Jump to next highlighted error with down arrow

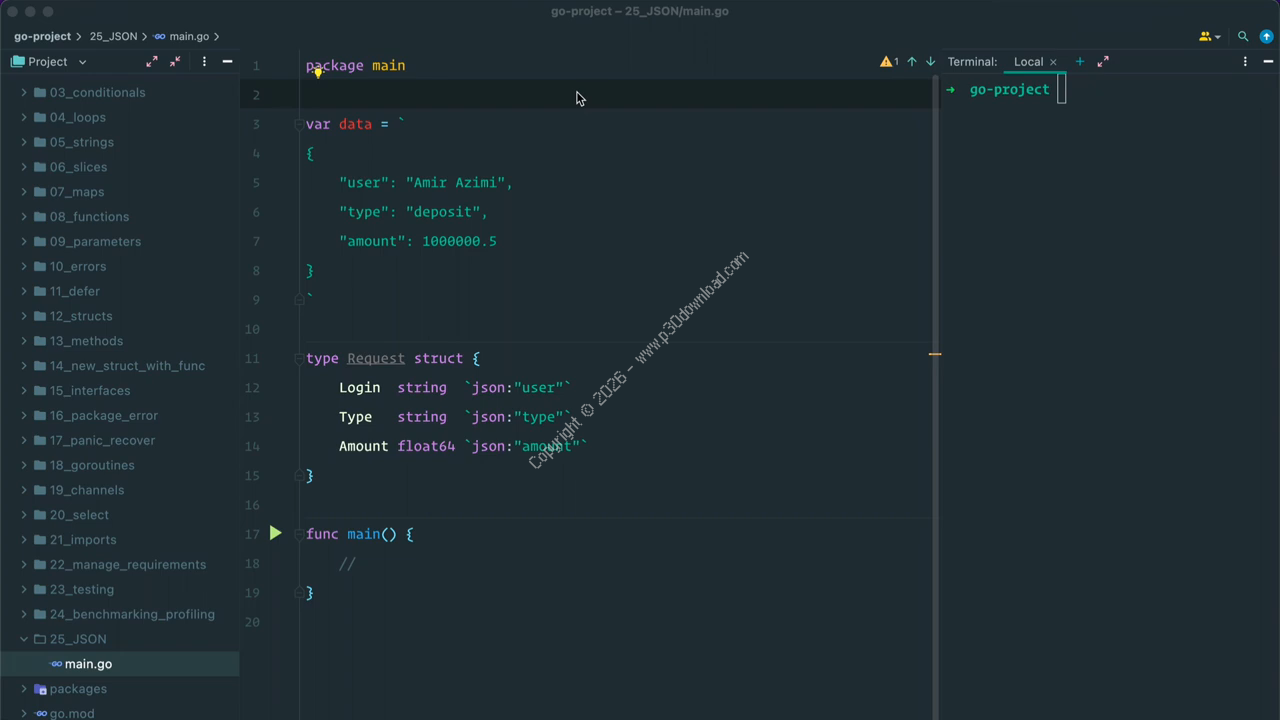930,62
